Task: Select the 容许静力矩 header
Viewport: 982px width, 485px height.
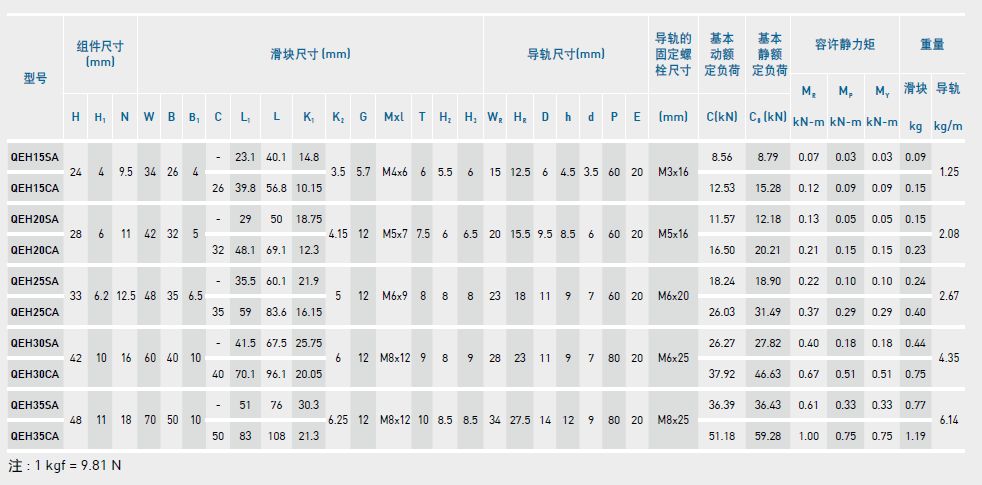Action: point(844,45)
